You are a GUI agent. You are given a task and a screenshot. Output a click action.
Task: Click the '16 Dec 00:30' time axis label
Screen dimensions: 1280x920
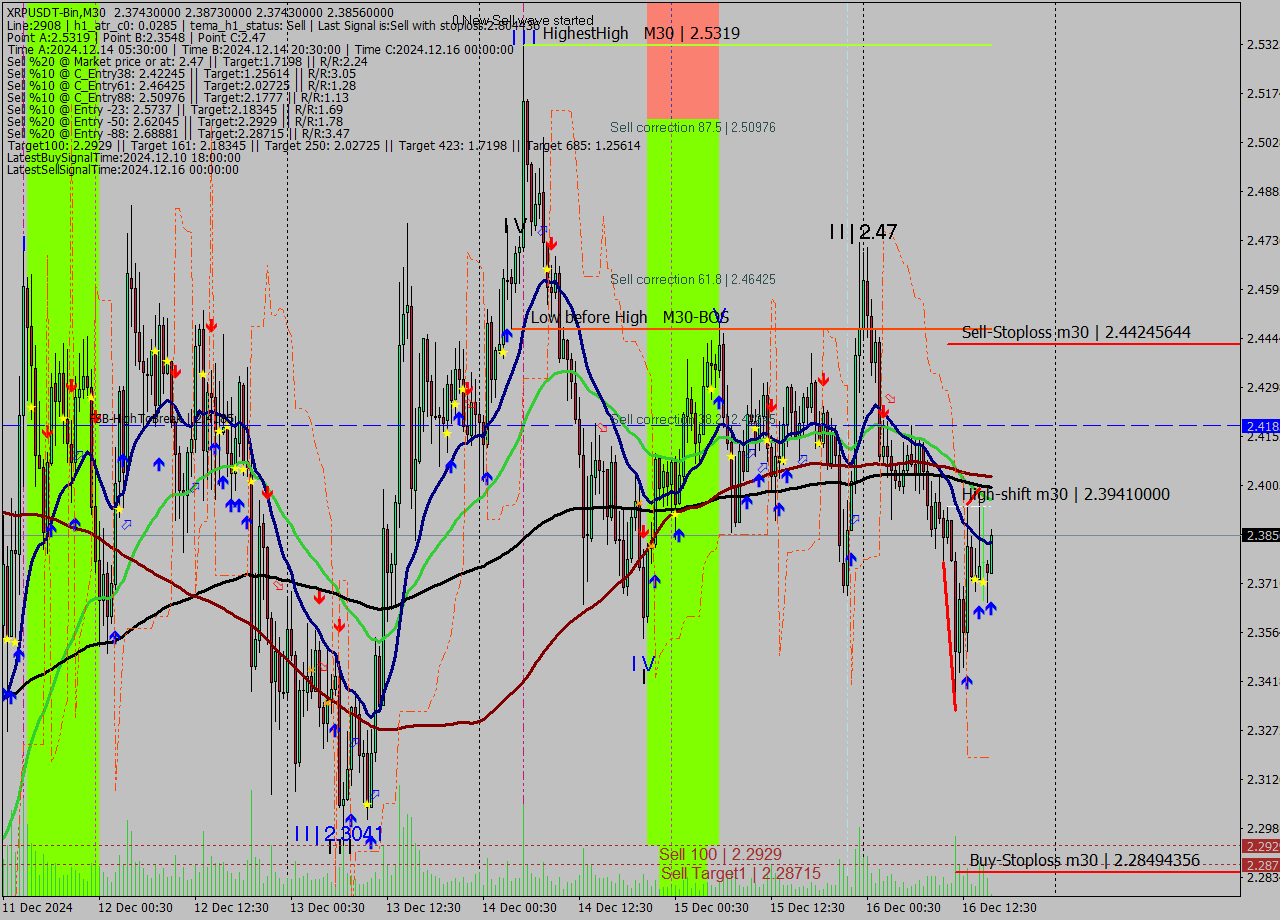coord(904,908)
